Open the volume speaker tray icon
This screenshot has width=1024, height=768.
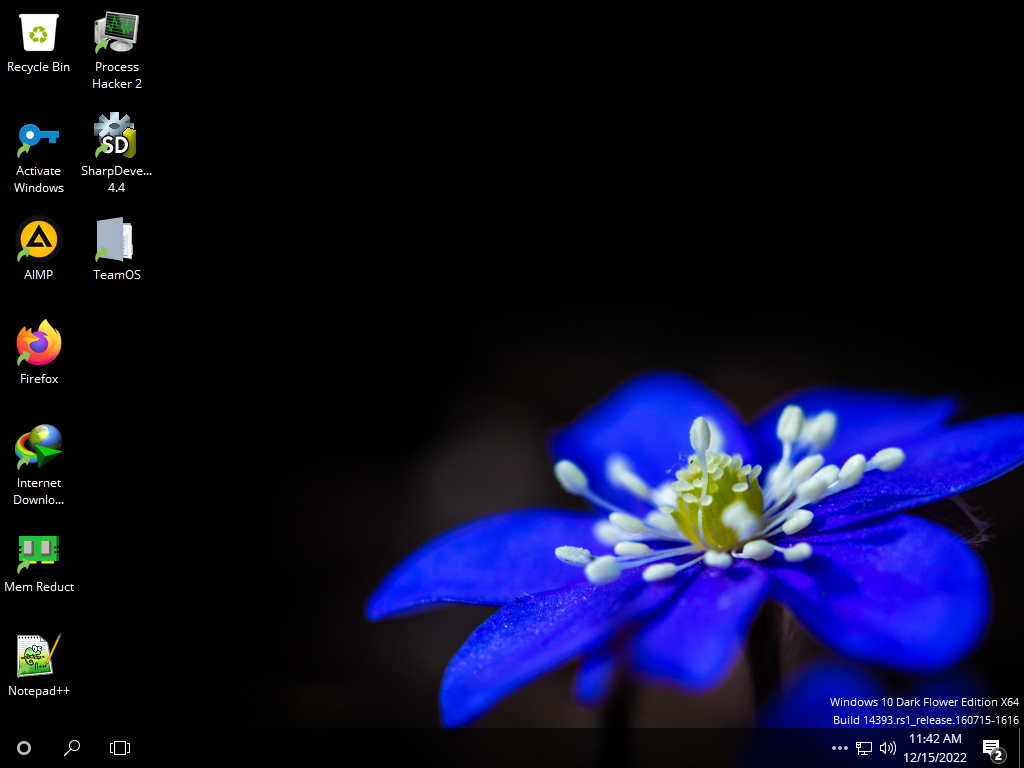pos(888,748)
